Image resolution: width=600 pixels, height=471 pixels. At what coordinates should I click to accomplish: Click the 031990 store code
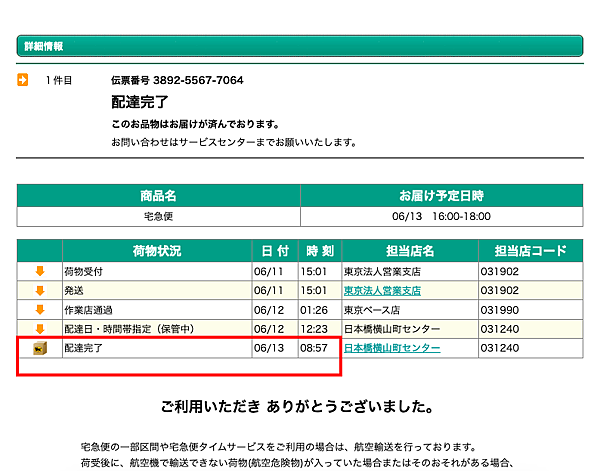499,310
